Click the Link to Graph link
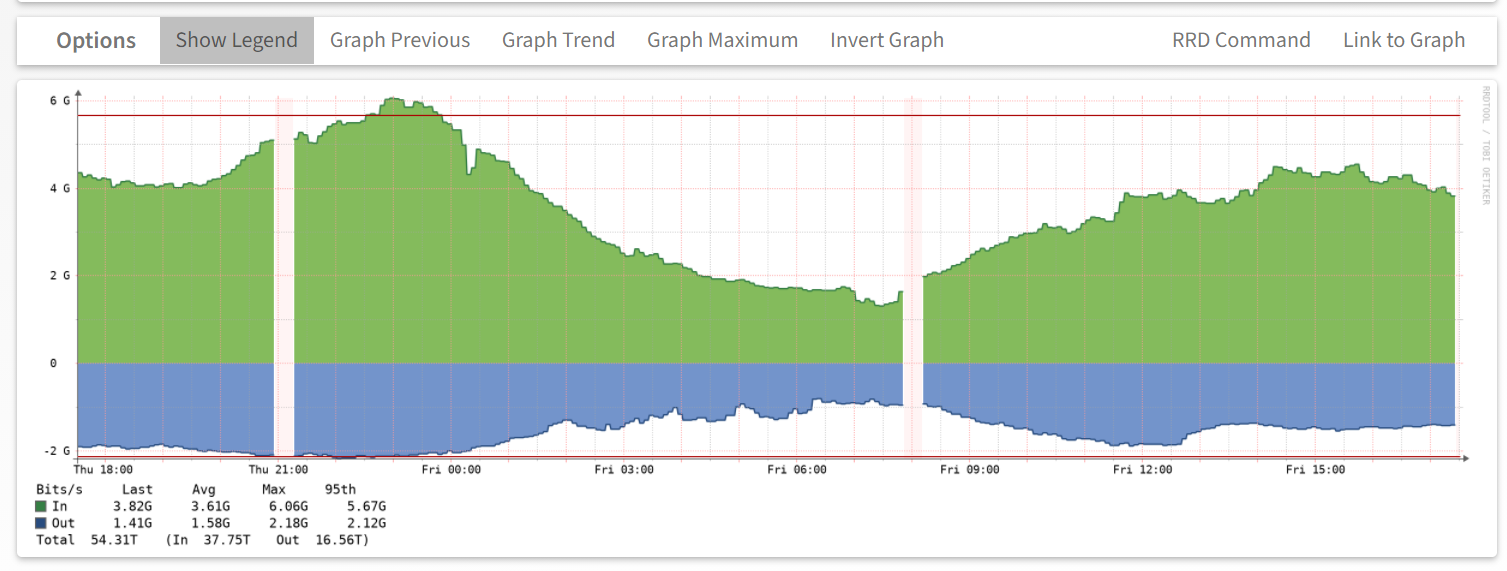The height and width of the screenshot is (571, 1507). pyautogui.click(x=1403, y=40)
